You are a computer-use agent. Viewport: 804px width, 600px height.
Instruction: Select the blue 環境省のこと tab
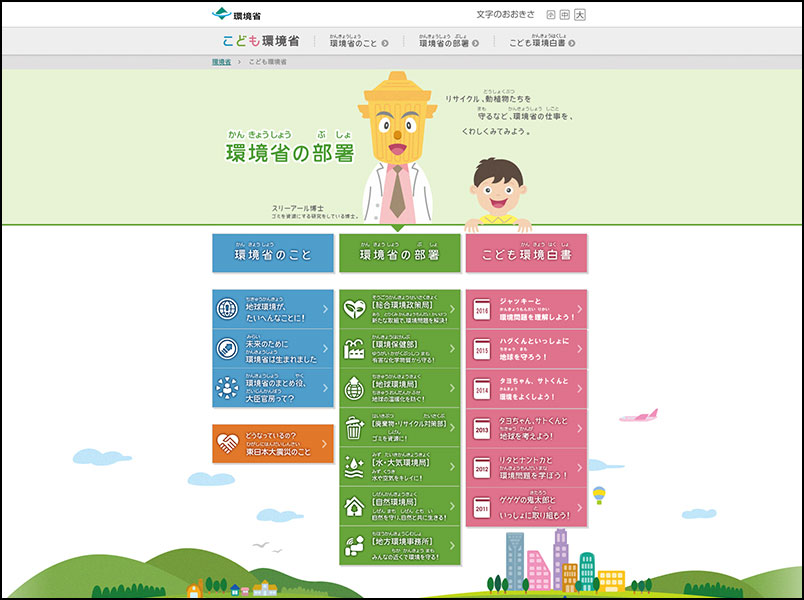pyautogui.click(x=273, y=254)
